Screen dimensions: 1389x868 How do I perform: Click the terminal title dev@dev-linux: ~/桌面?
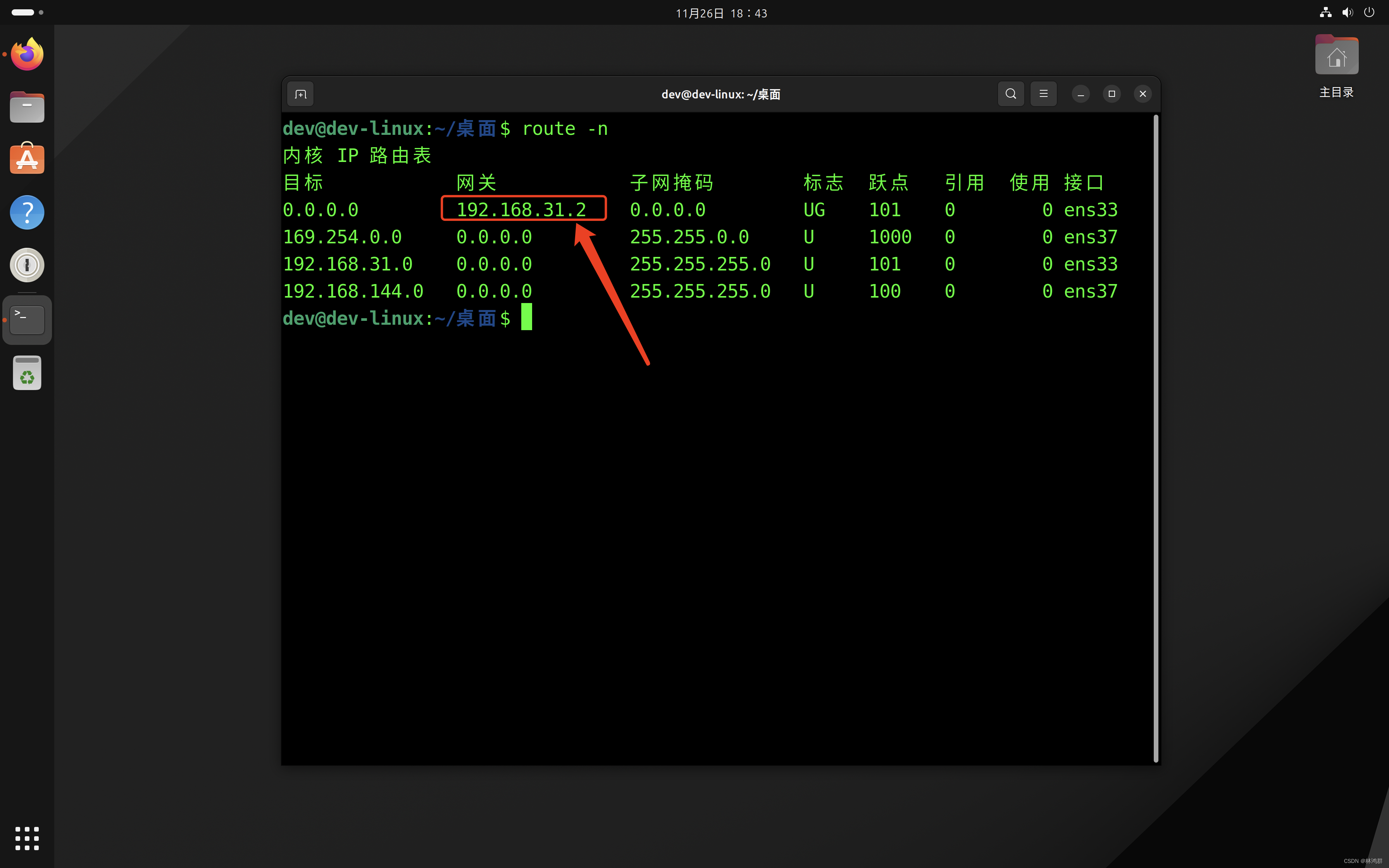[x=721, y=94]
